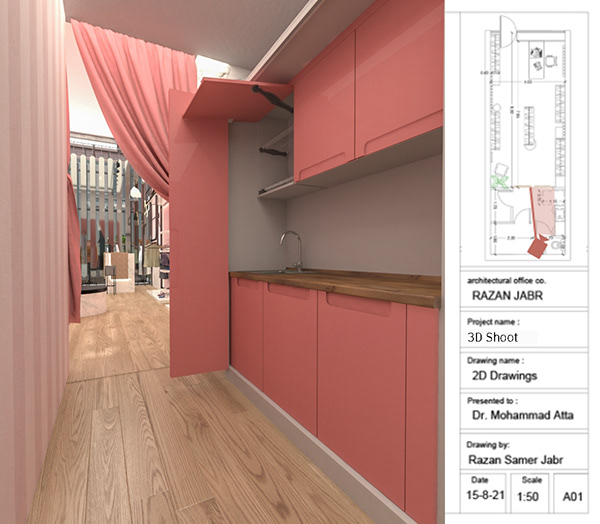The height and width of the screenshot is (524, 600).
Task: Click the red camera marker on floor plan
Action: [538, 246]
